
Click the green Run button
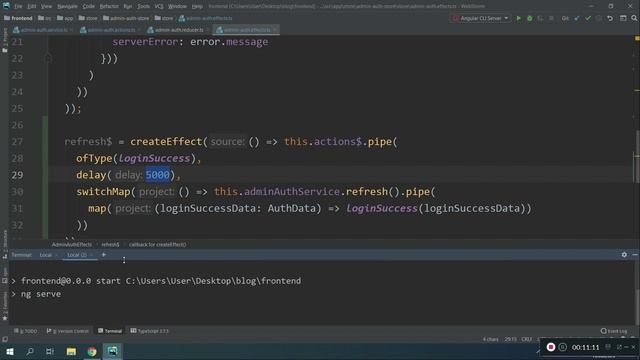pos(519,18)
